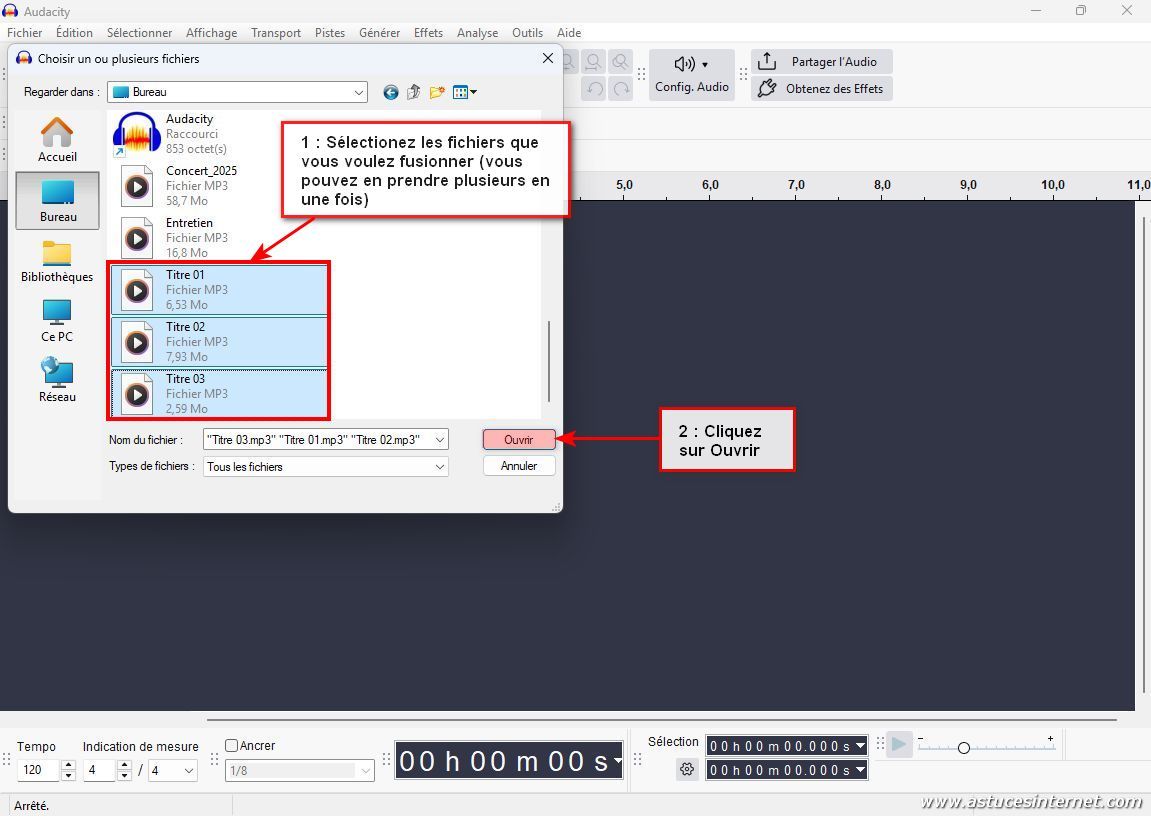Open the Accueil location in sidebar
1151x816 pixels.
57,140
